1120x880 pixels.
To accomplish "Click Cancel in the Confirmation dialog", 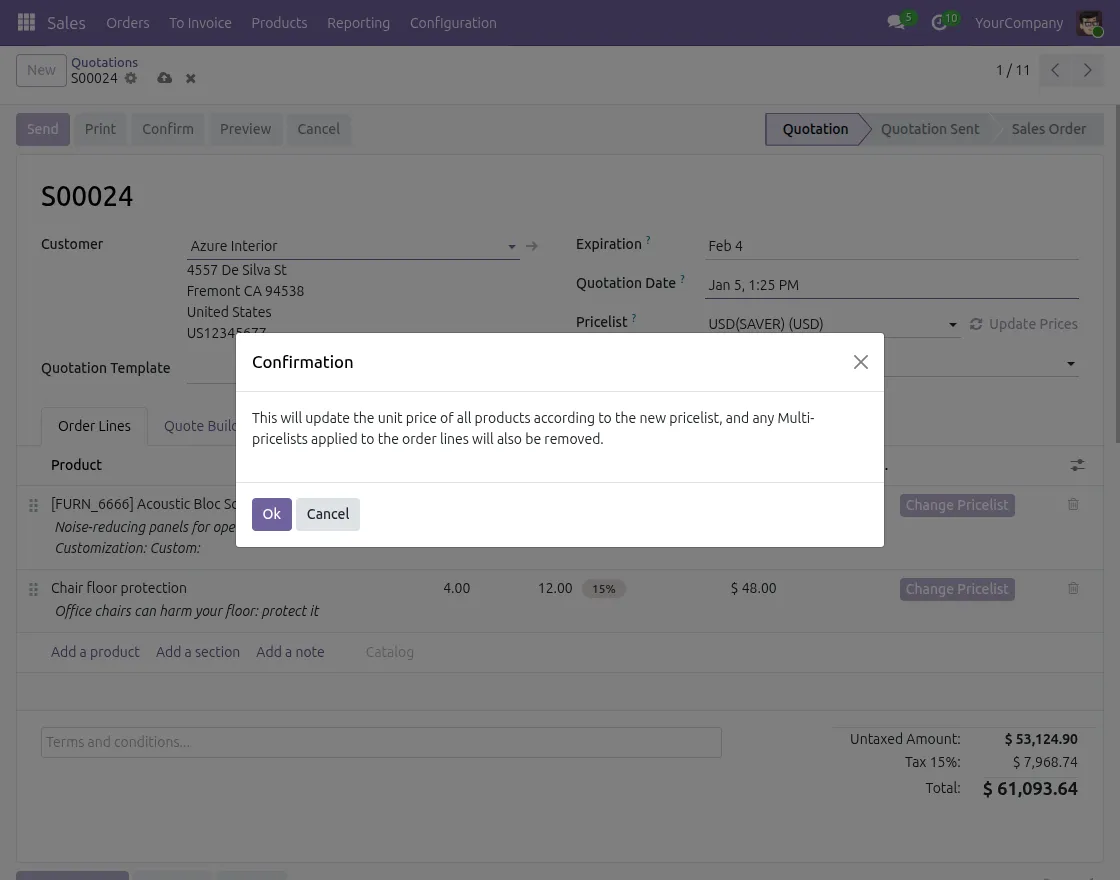I will tap(328, 514).
